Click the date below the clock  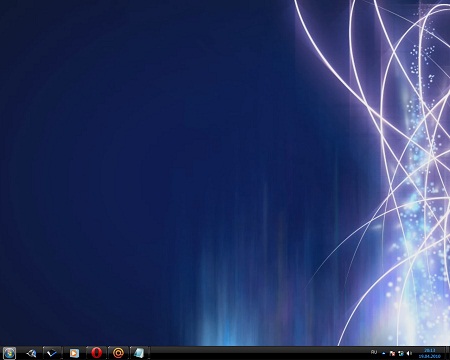click(430, 356)
